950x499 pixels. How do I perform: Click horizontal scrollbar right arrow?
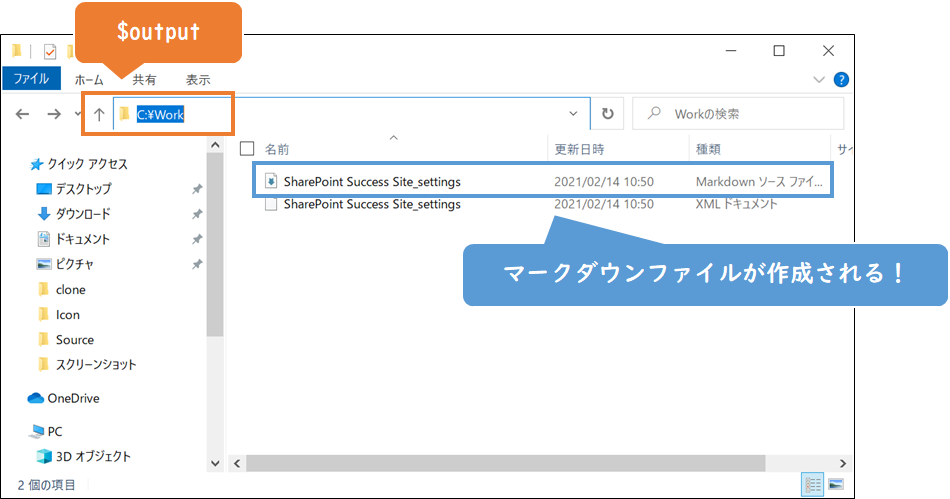tap(843, 463)
